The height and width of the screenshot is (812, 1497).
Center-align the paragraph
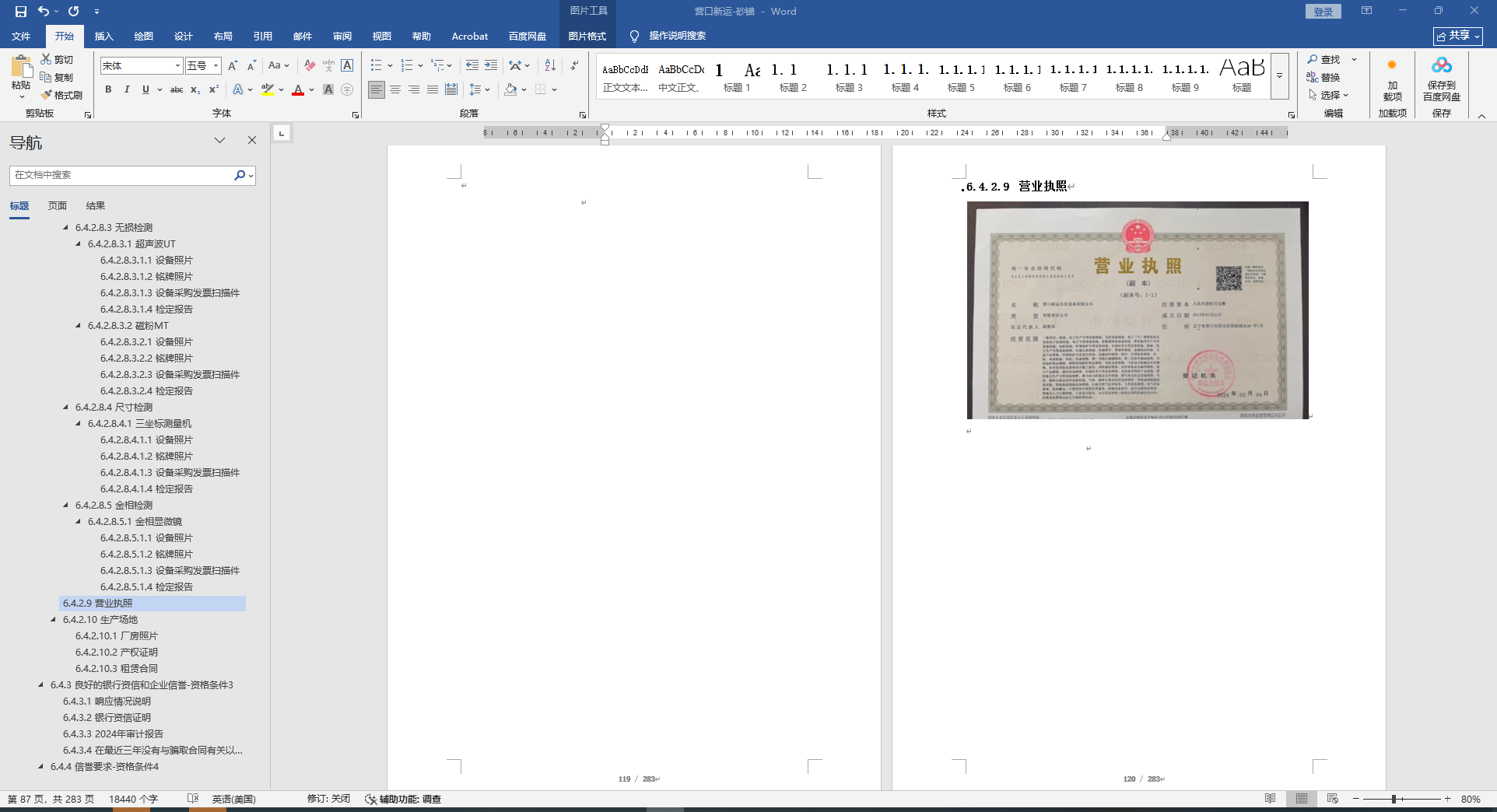click(395, 89)
